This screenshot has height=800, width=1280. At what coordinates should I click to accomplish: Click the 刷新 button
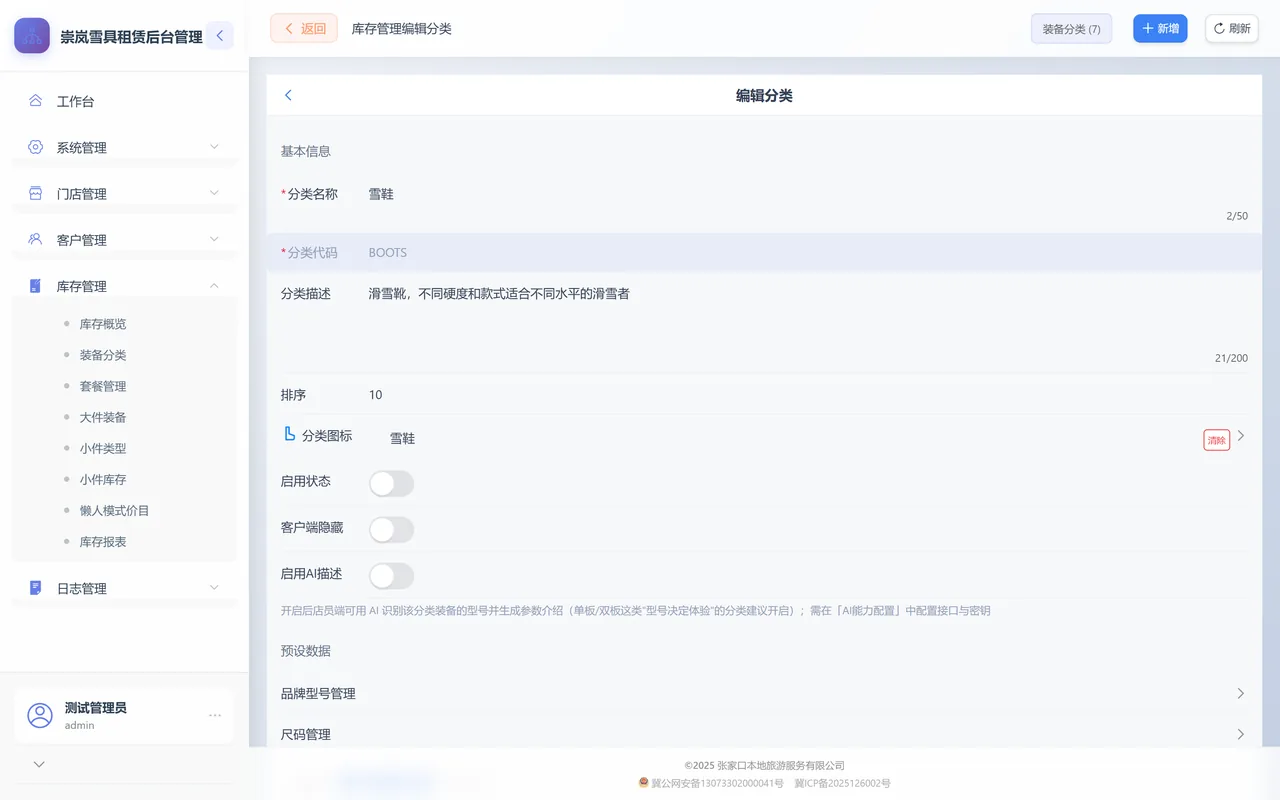click(1232, 28)
